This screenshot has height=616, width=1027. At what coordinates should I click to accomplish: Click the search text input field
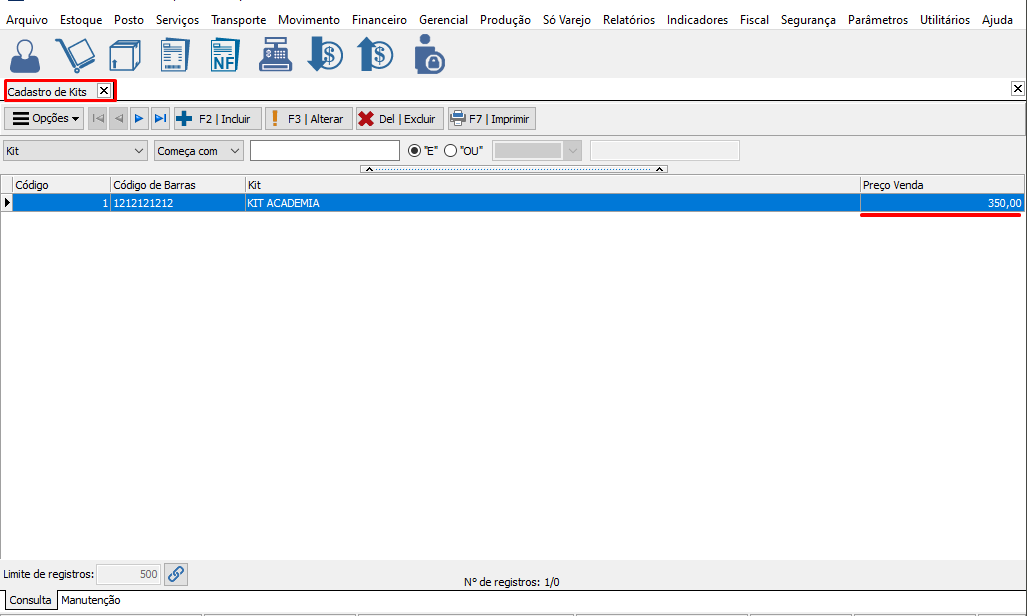[x=325, y=150]
